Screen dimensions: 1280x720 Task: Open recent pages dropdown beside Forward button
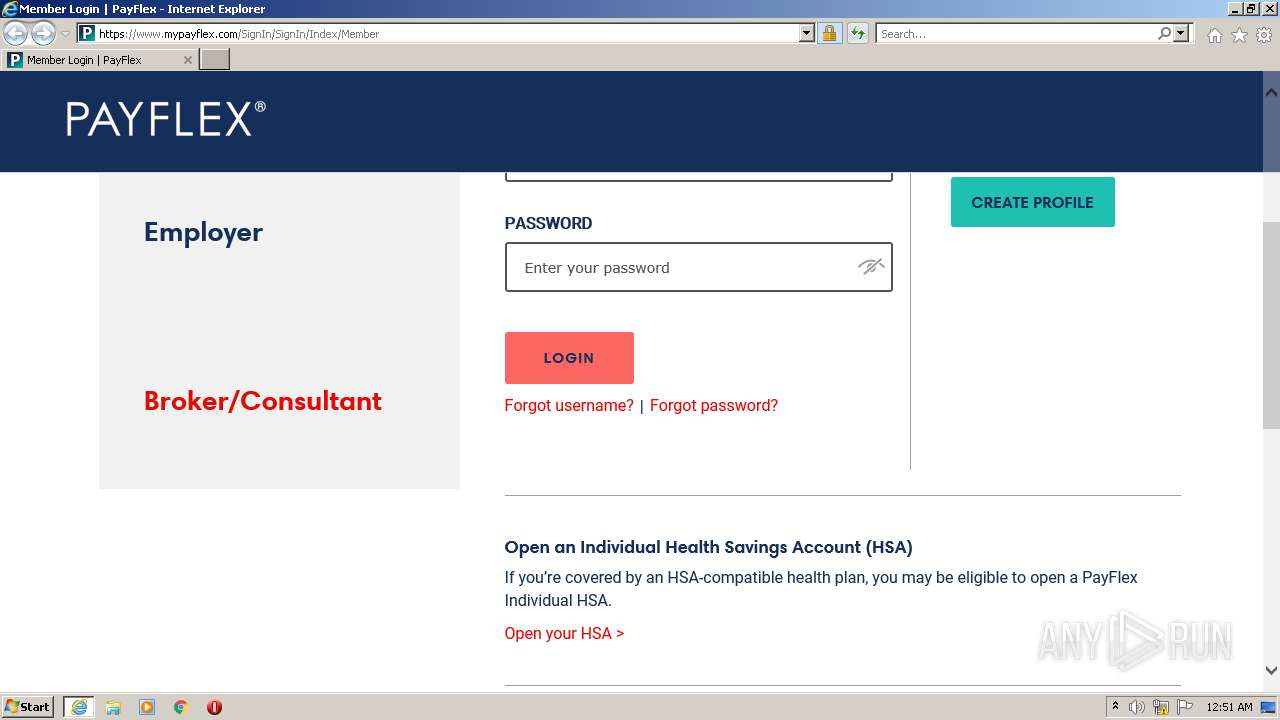65,34
